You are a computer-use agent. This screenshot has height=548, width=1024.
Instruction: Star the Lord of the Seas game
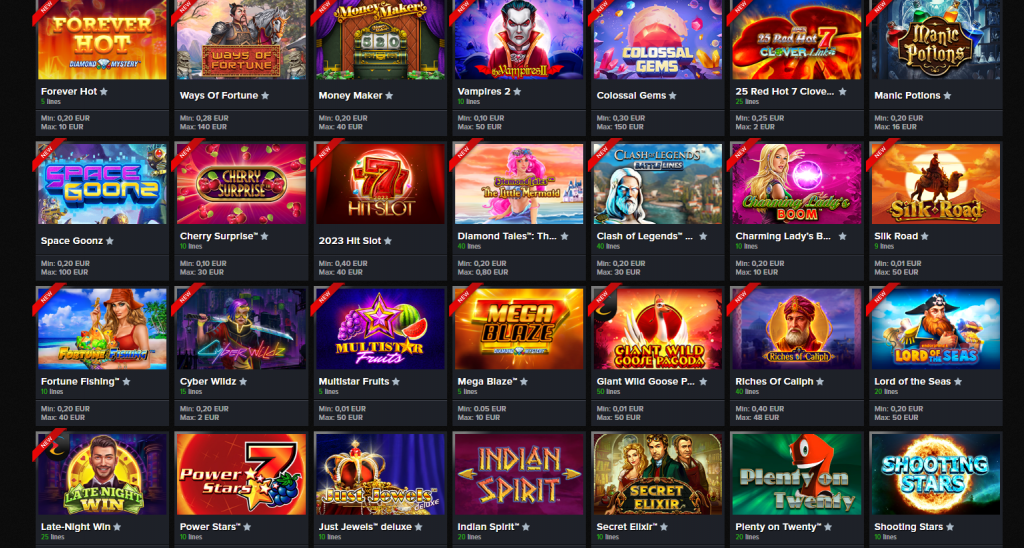958,381
